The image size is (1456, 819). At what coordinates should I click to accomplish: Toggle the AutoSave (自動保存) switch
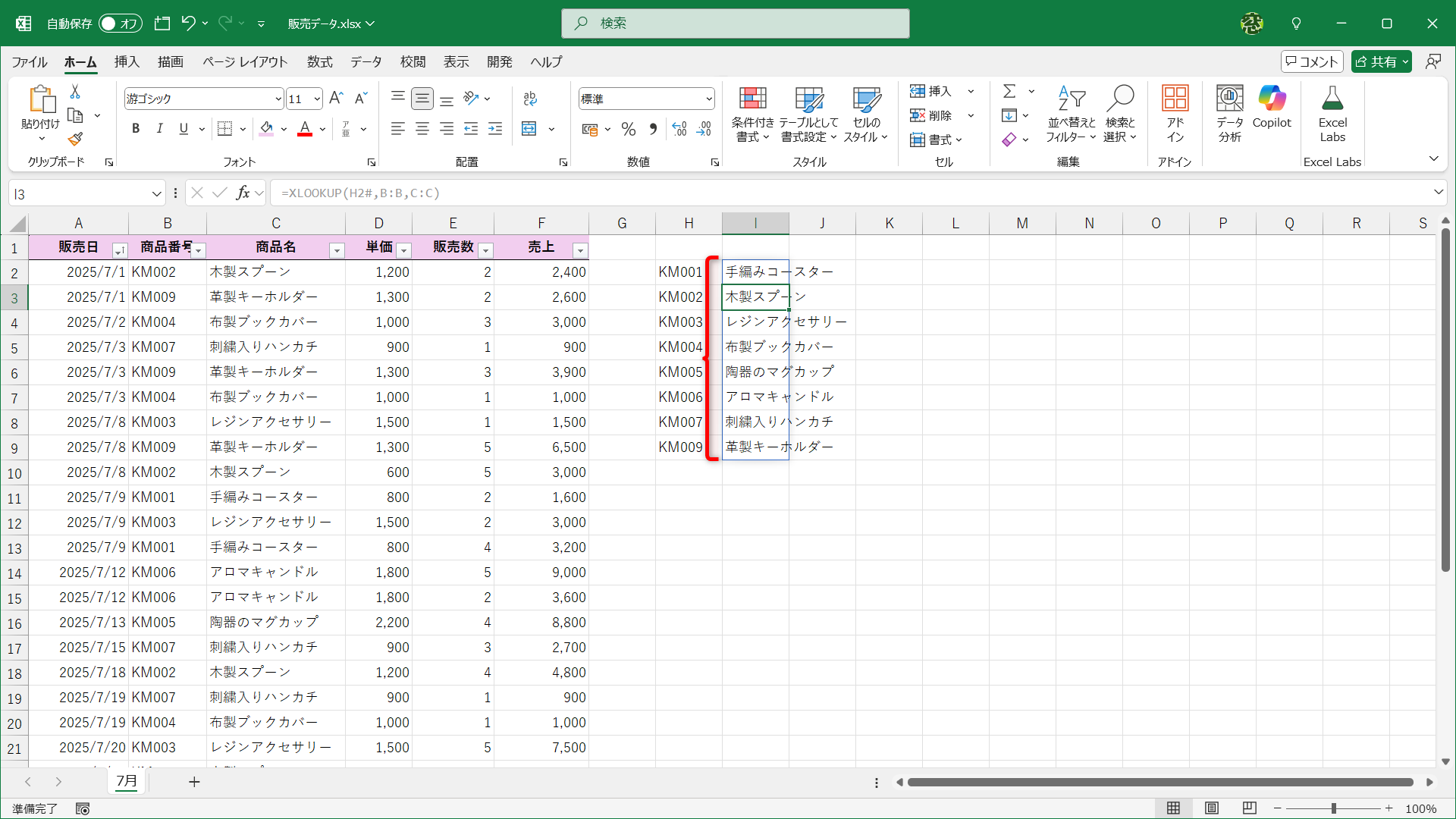[x=120, y=24]
